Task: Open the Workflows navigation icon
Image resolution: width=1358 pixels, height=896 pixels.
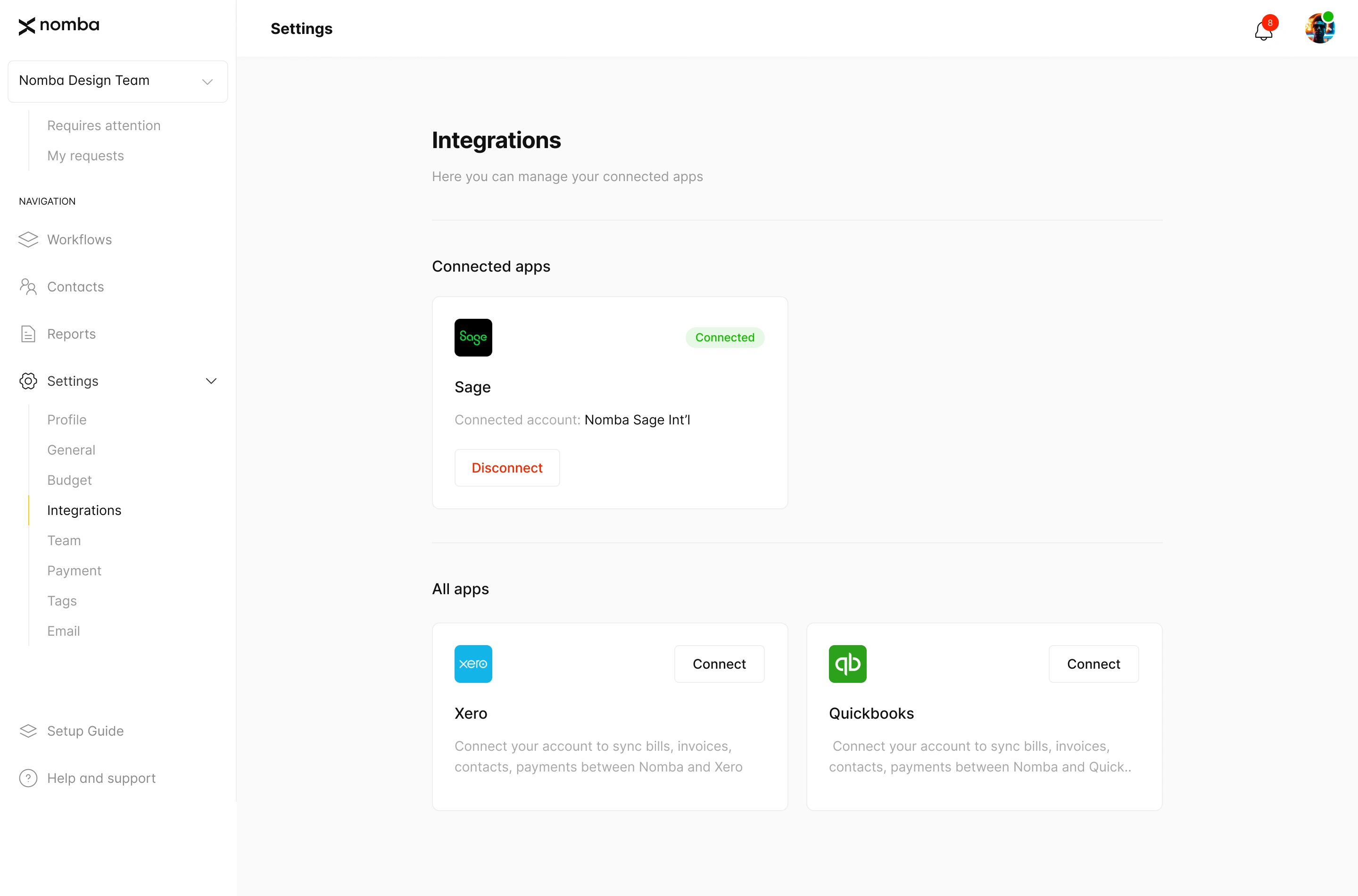Action: [x=28, y=240]
